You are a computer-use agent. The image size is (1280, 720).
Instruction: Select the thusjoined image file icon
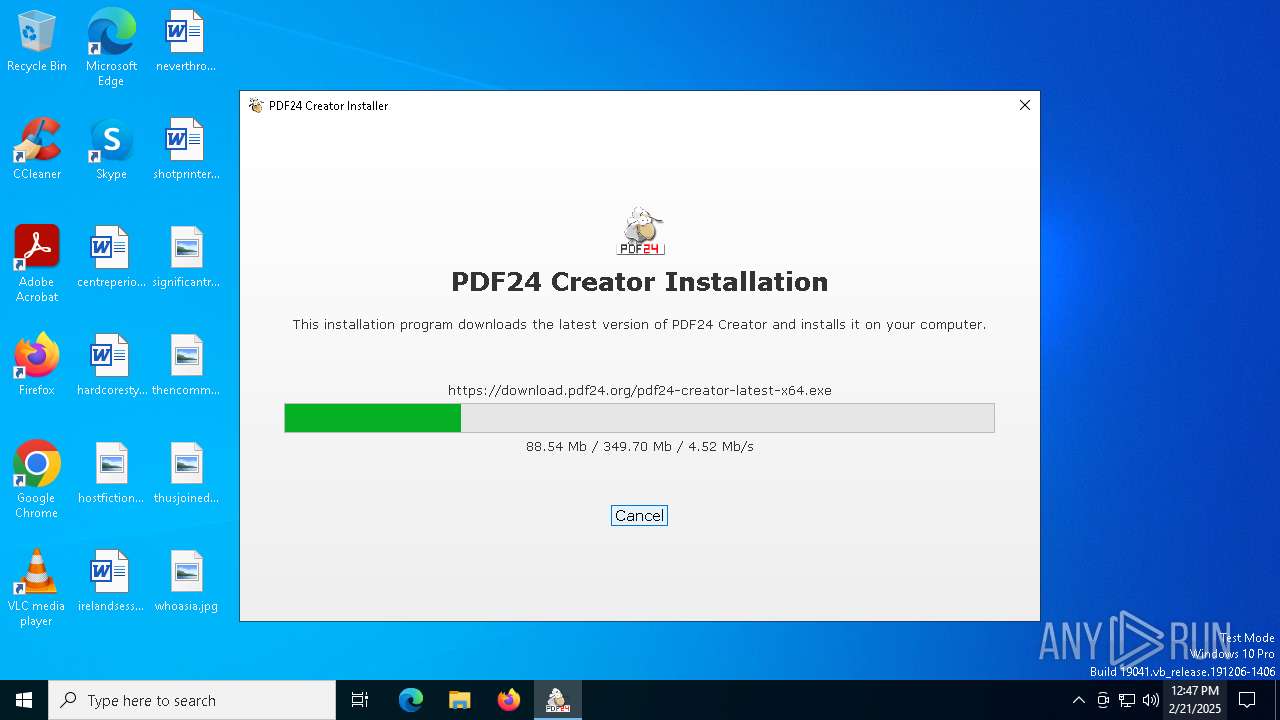pyautogui.click(x=186, y=474)
